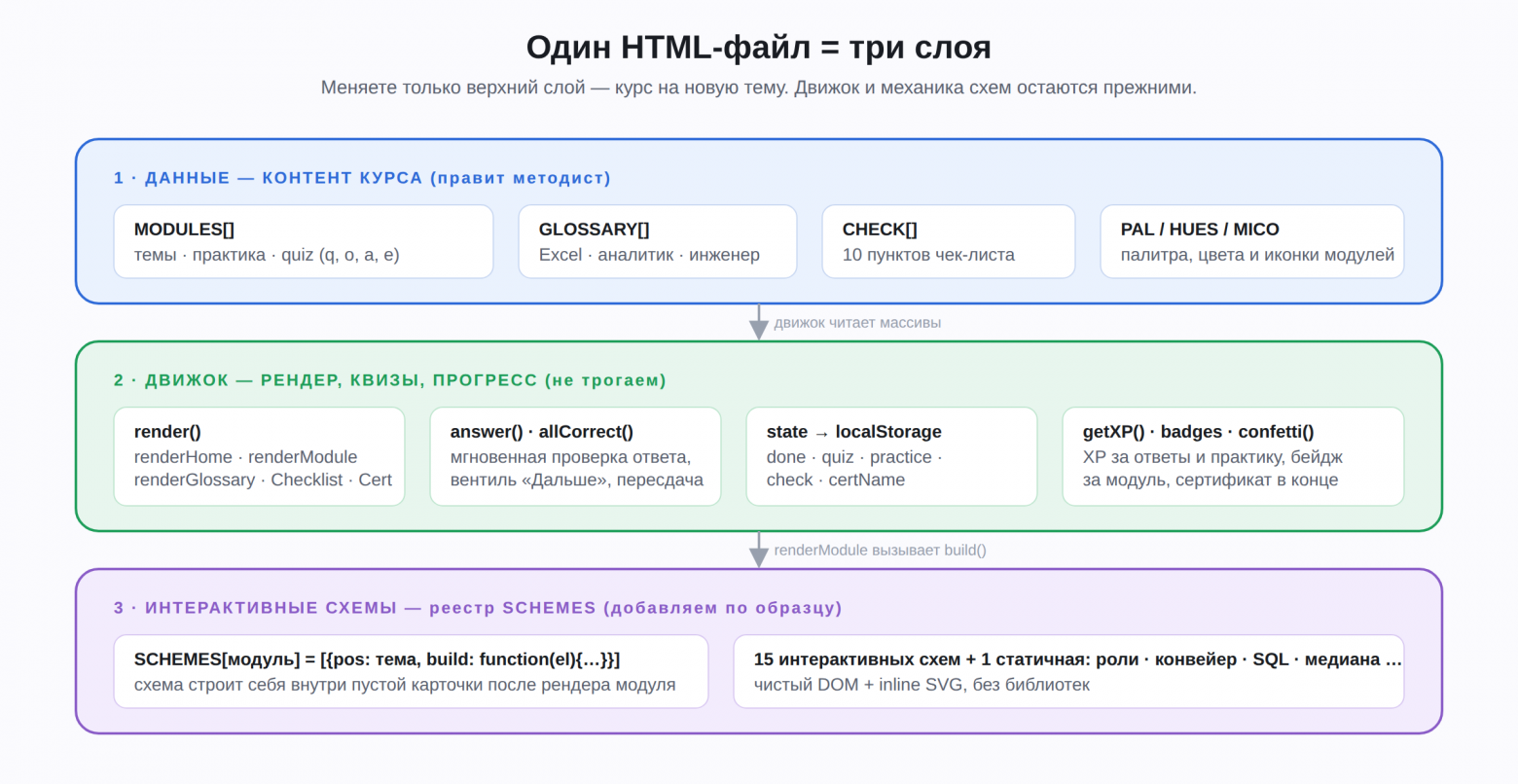Click the text 'renderGlossary · Checklist · Cert'

pos(263,480)
